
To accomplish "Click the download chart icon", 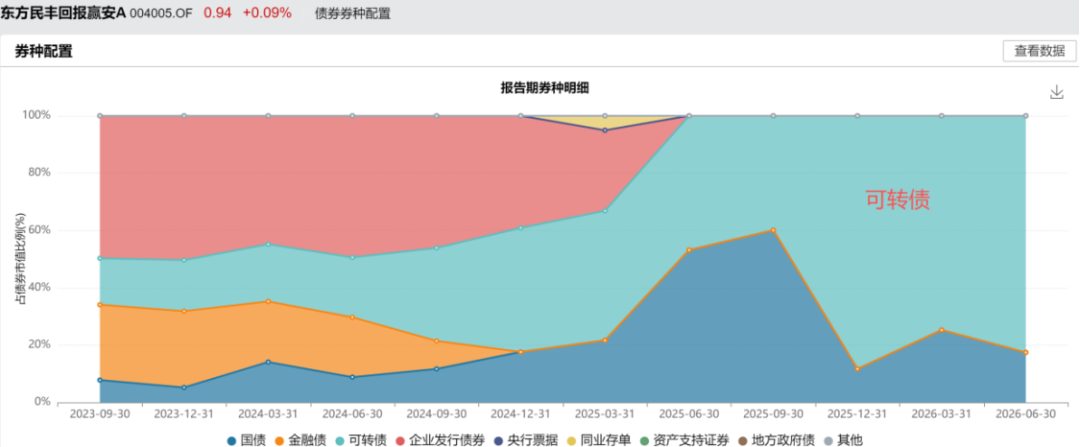I will tap(1056, 92).
